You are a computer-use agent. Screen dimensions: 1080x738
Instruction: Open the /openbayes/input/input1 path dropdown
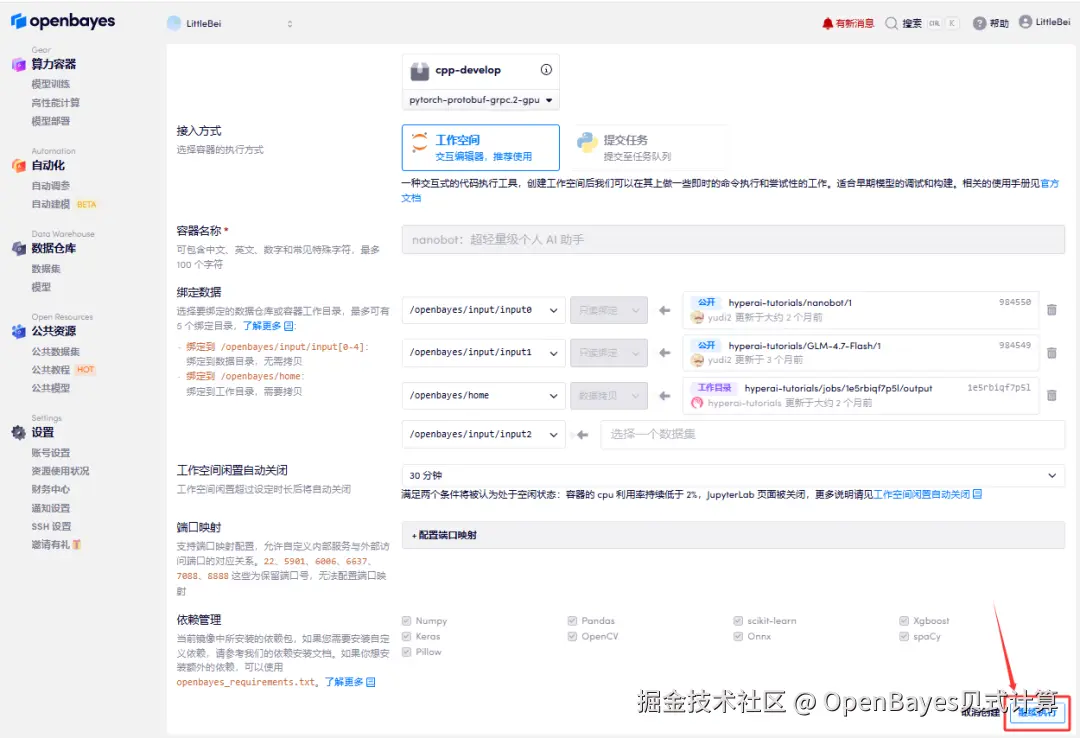click(484, 353)
